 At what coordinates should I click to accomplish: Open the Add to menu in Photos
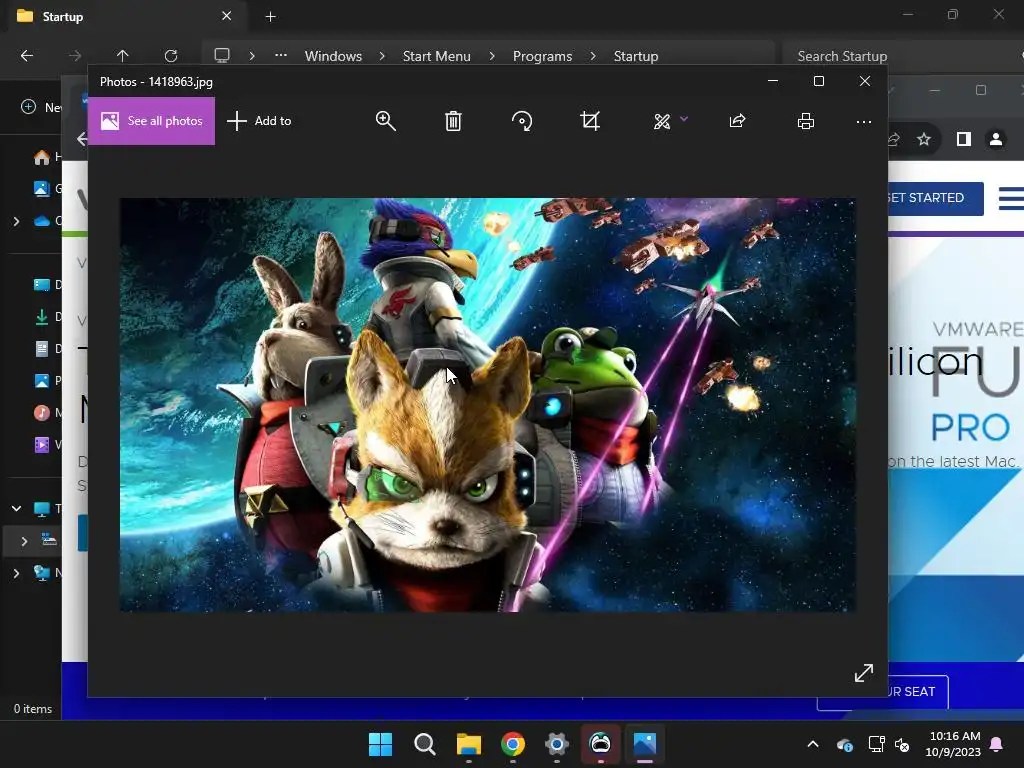(259, 121)
